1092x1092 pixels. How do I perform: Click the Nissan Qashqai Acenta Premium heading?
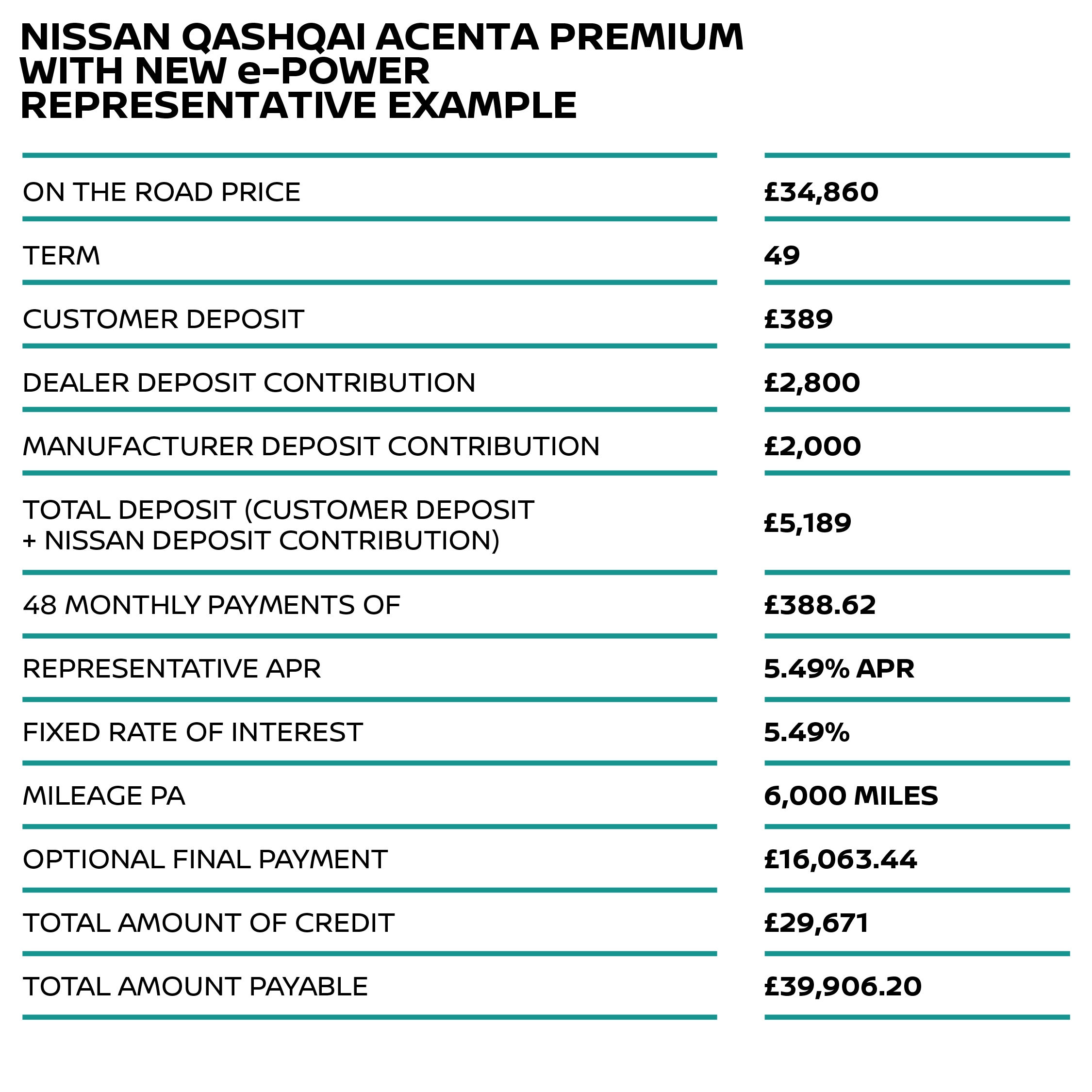381,71
